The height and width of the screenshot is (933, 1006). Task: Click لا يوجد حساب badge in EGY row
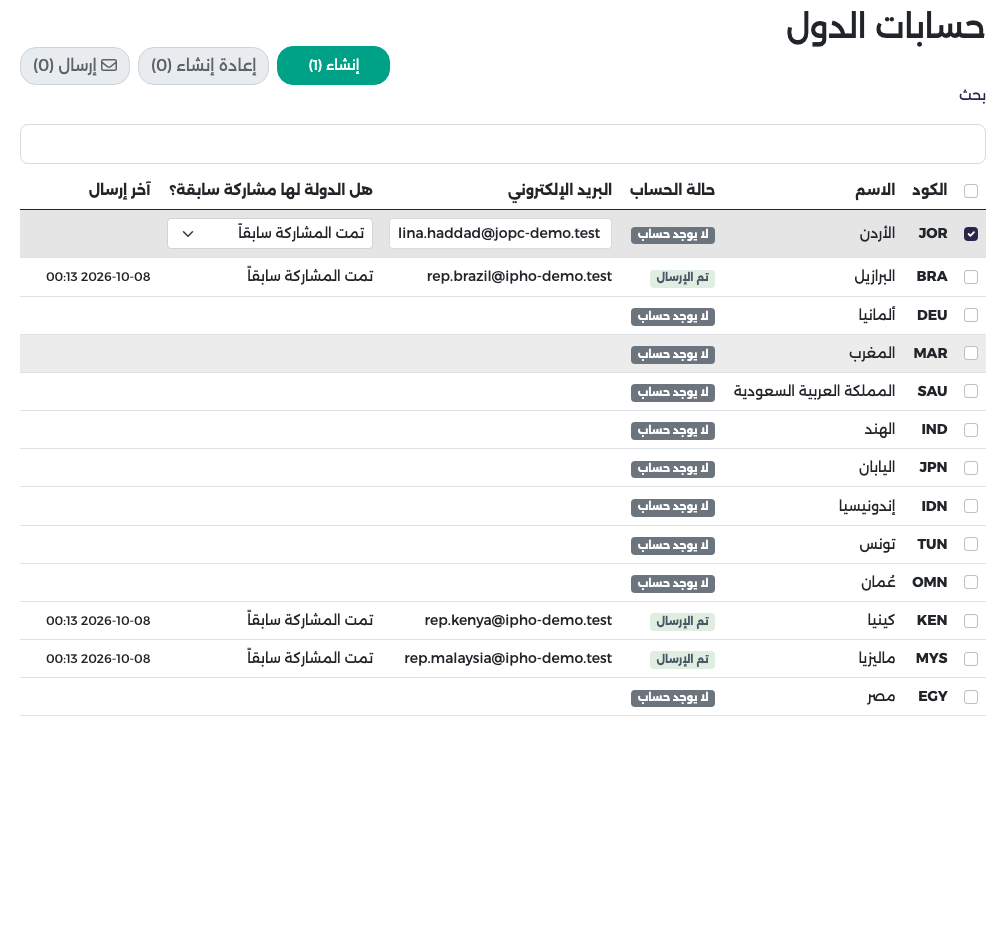click(x=673, y=698)
